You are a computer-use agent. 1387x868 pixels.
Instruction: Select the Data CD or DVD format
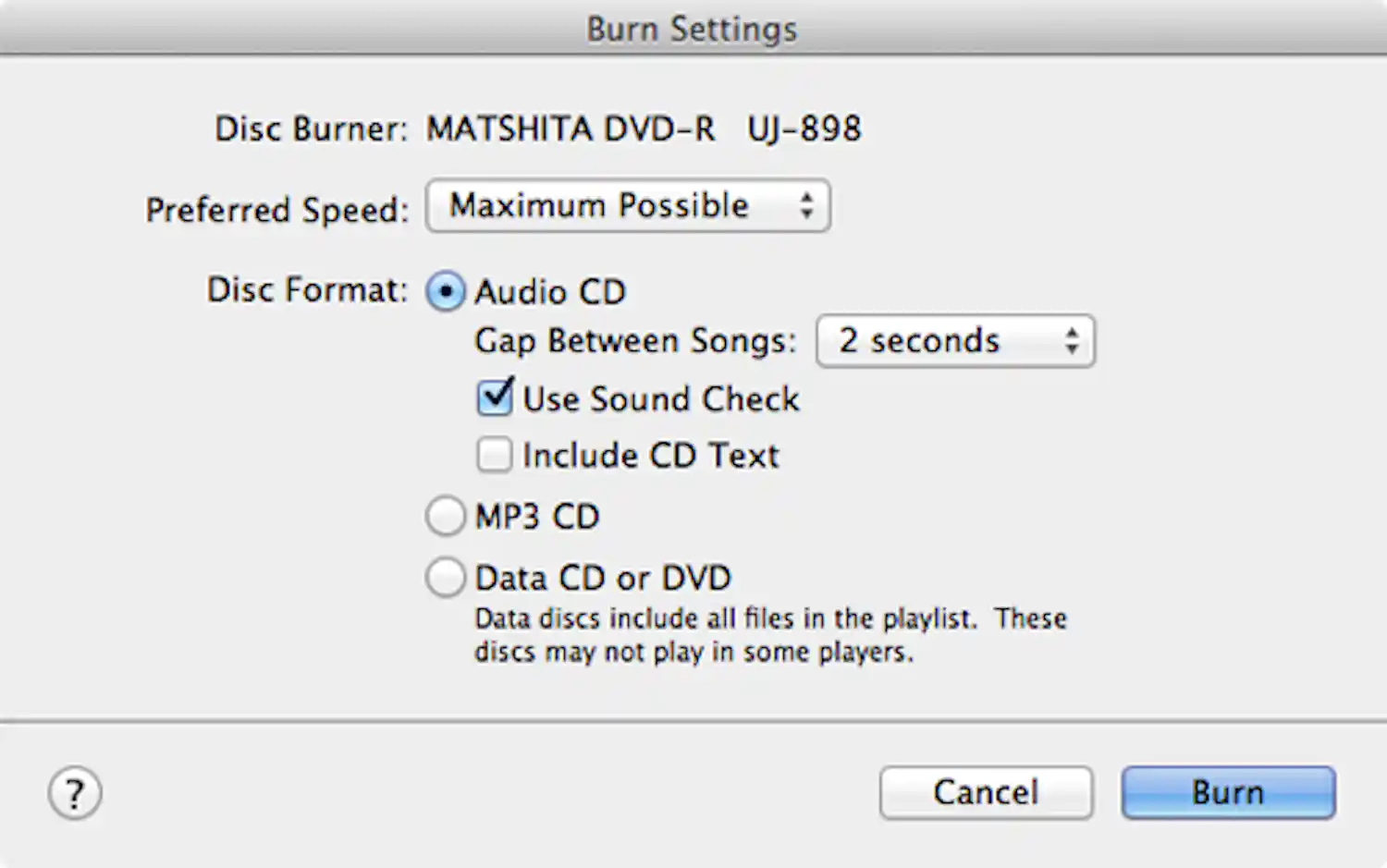click(446, 577)
